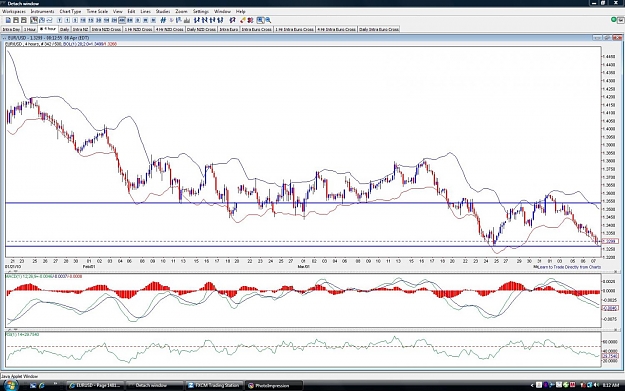Screen dimensions: 625x391
Task: Click the plain magnifier zoom icon at toolbar end
Action: 268,20
